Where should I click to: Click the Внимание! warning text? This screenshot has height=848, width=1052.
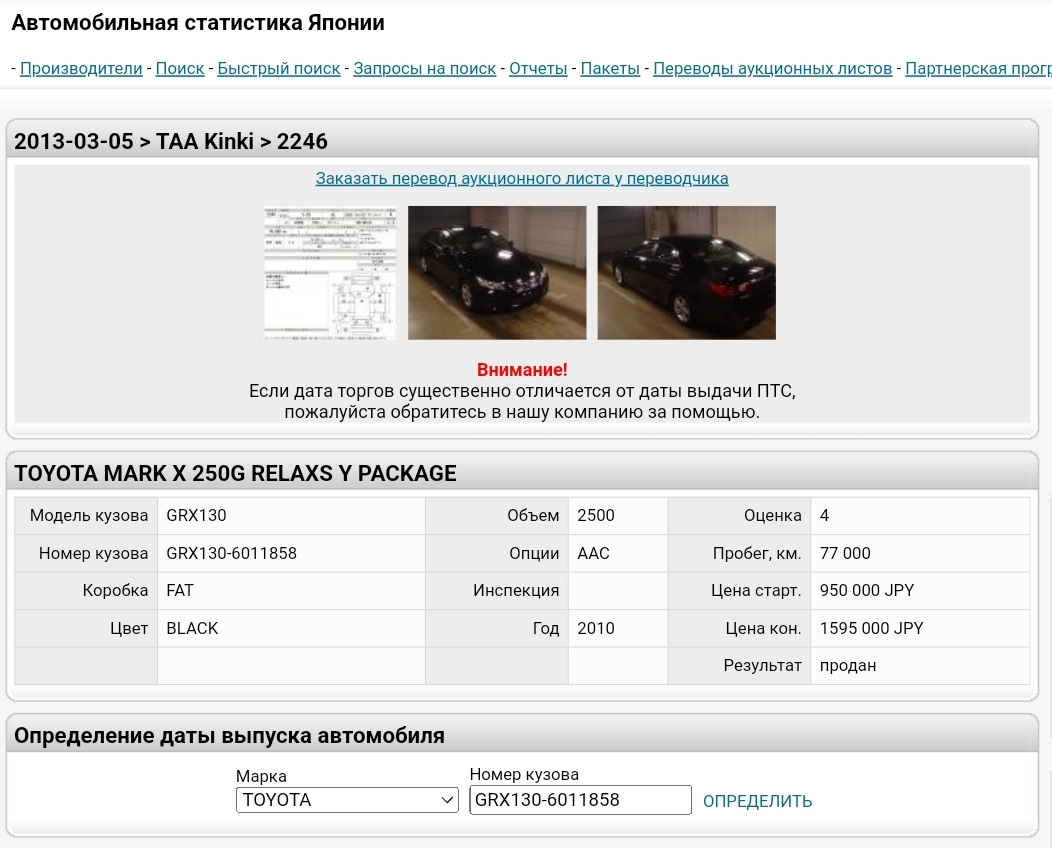[x=522, y=370]
